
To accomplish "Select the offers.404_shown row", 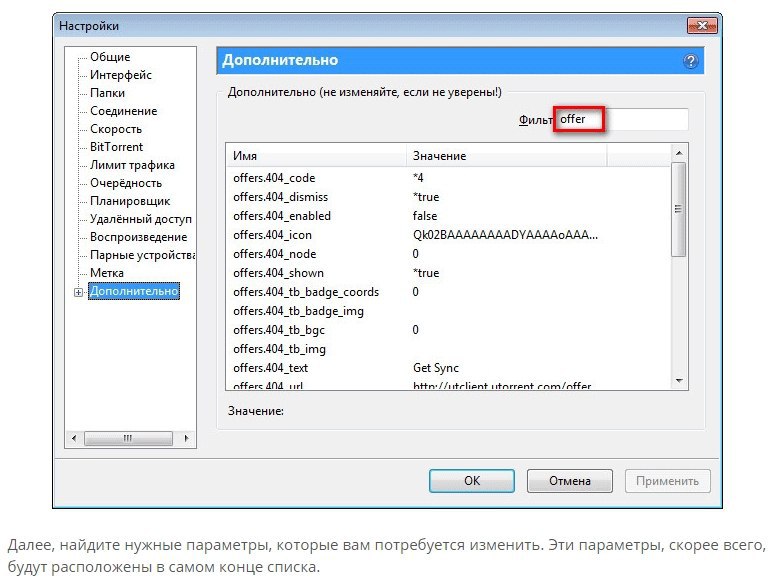I will (x=448, y=273).
